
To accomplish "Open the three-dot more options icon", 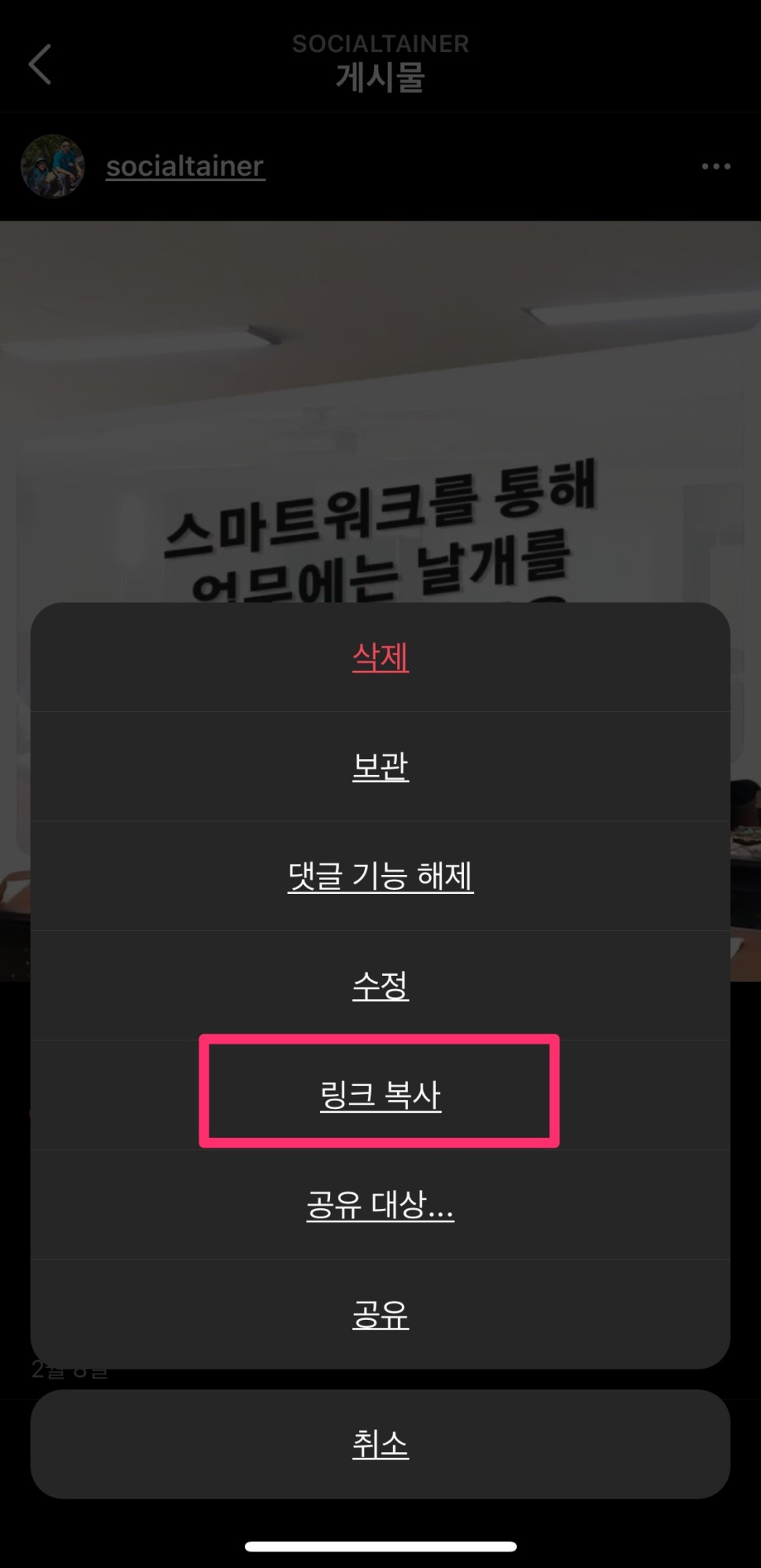I will [716, 166].
